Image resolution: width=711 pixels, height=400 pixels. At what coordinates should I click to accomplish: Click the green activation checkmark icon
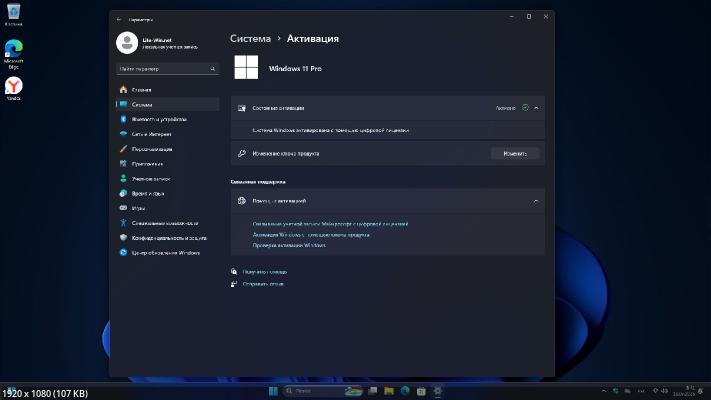pyautogui.click(x=525, y=108)
